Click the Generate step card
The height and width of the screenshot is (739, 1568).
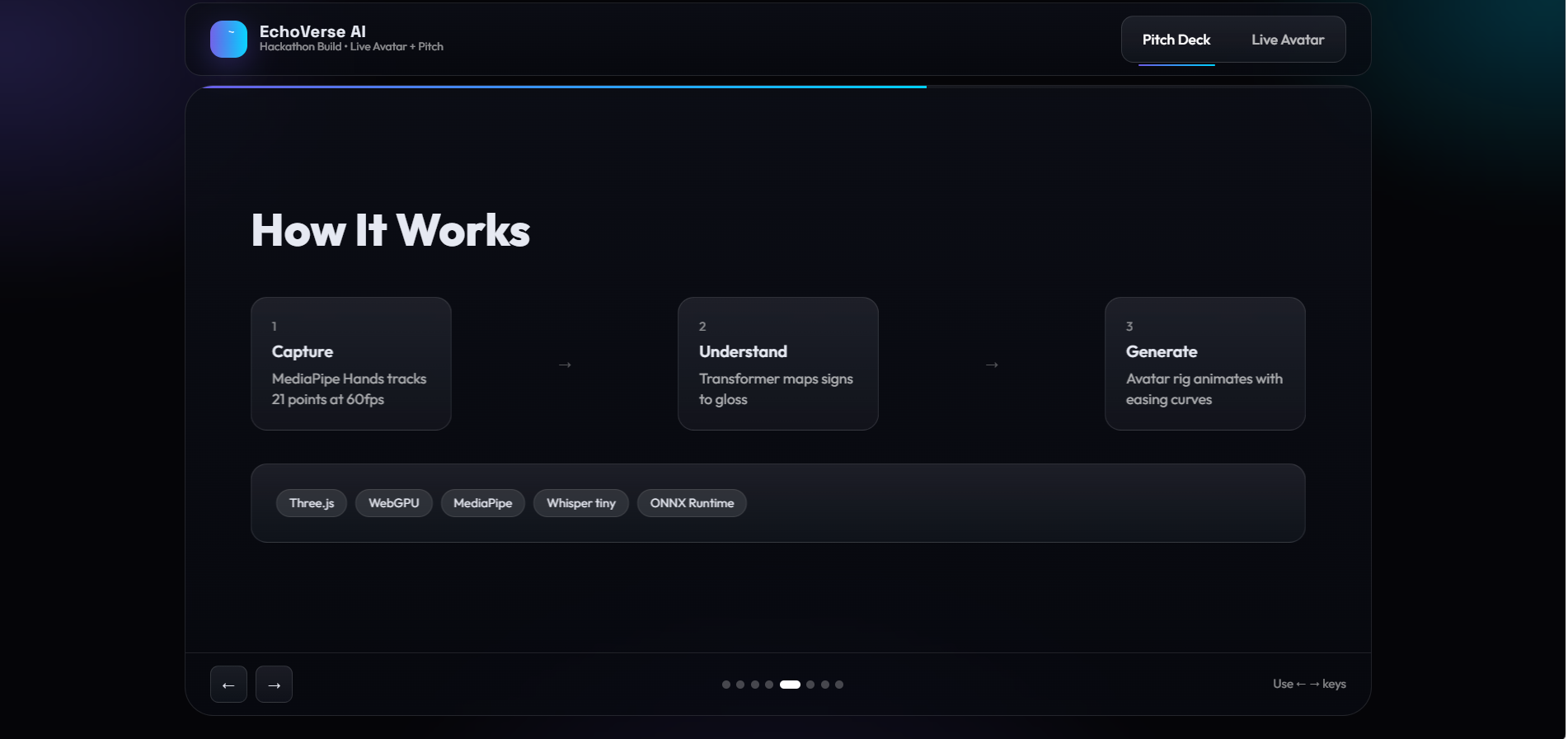pyautogui.click(x=1205, y=364)
